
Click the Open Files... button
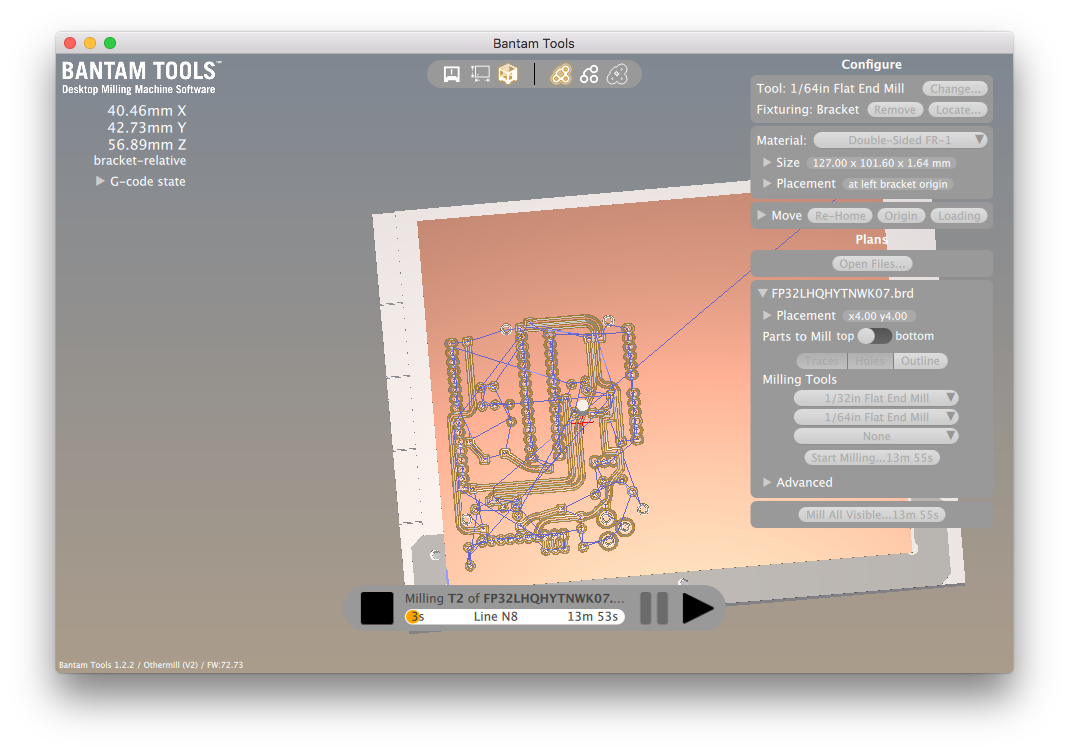click(872, 264)
